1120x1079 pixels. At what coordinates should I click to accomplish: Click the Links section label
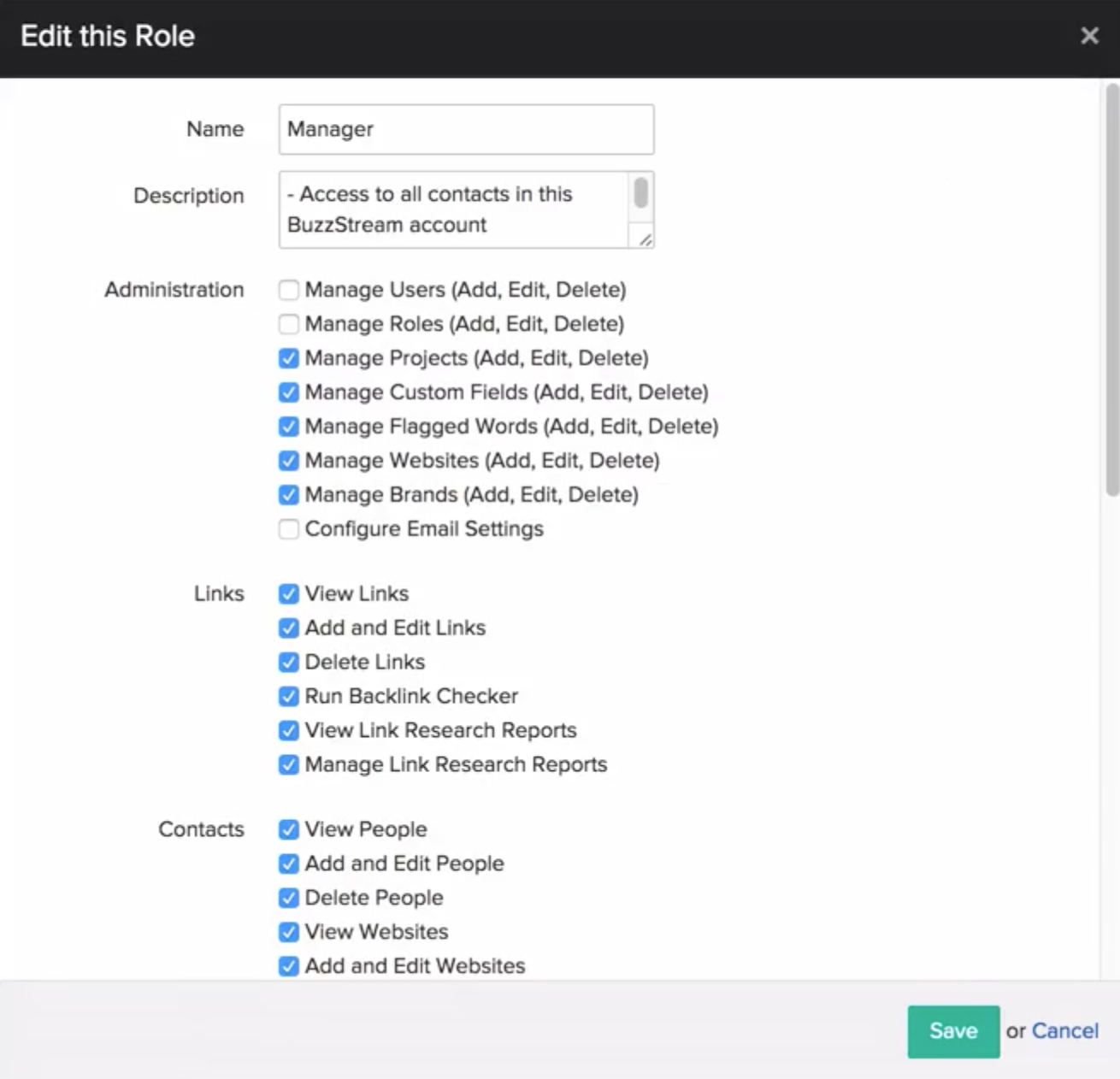[219, 594]
